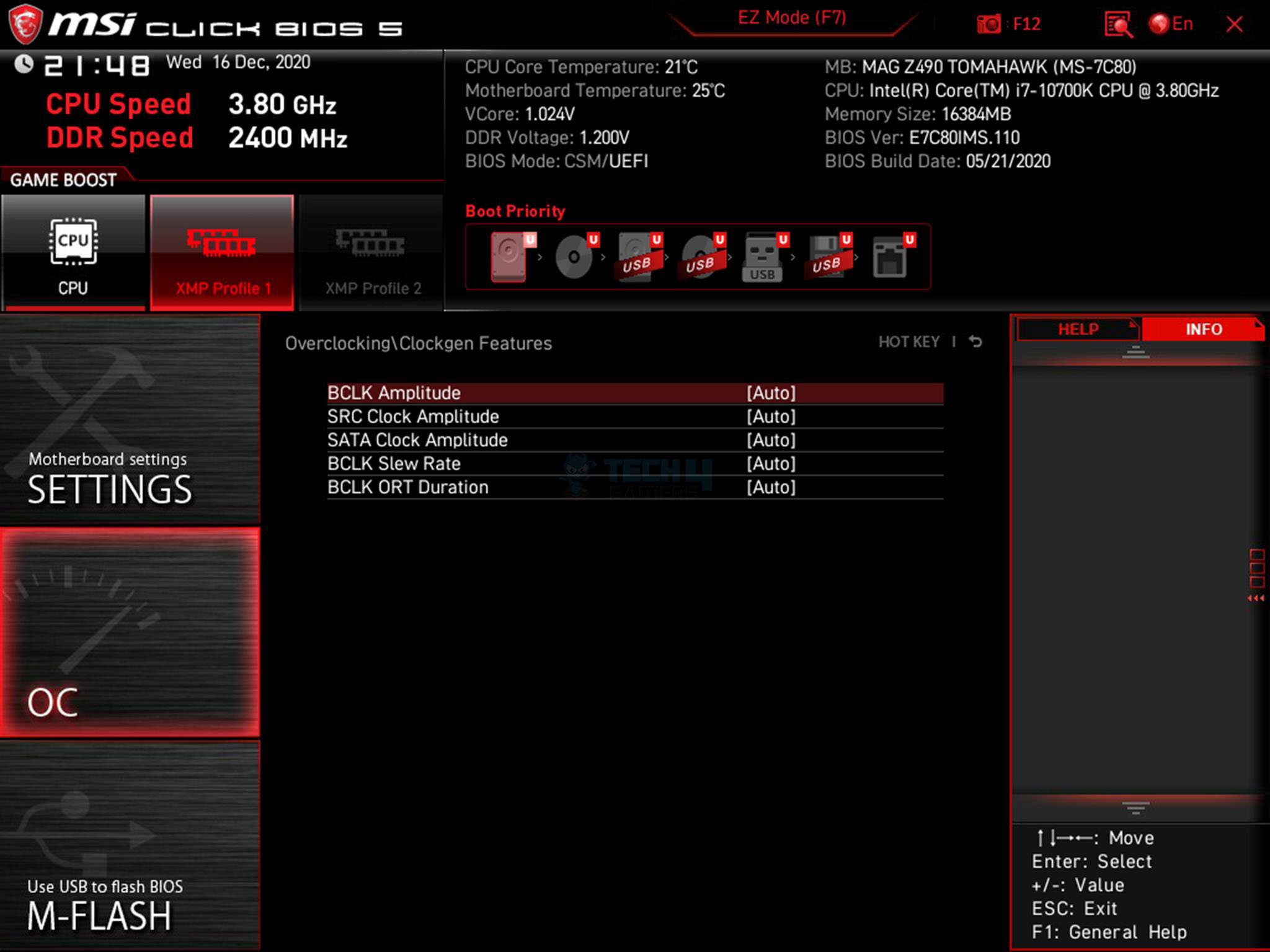The height and width of the screenshot is (952, 1270).
Task: Open BCLK Amplitude Auto dropdown
Action: pyautogui.click(x=771, y=393)
